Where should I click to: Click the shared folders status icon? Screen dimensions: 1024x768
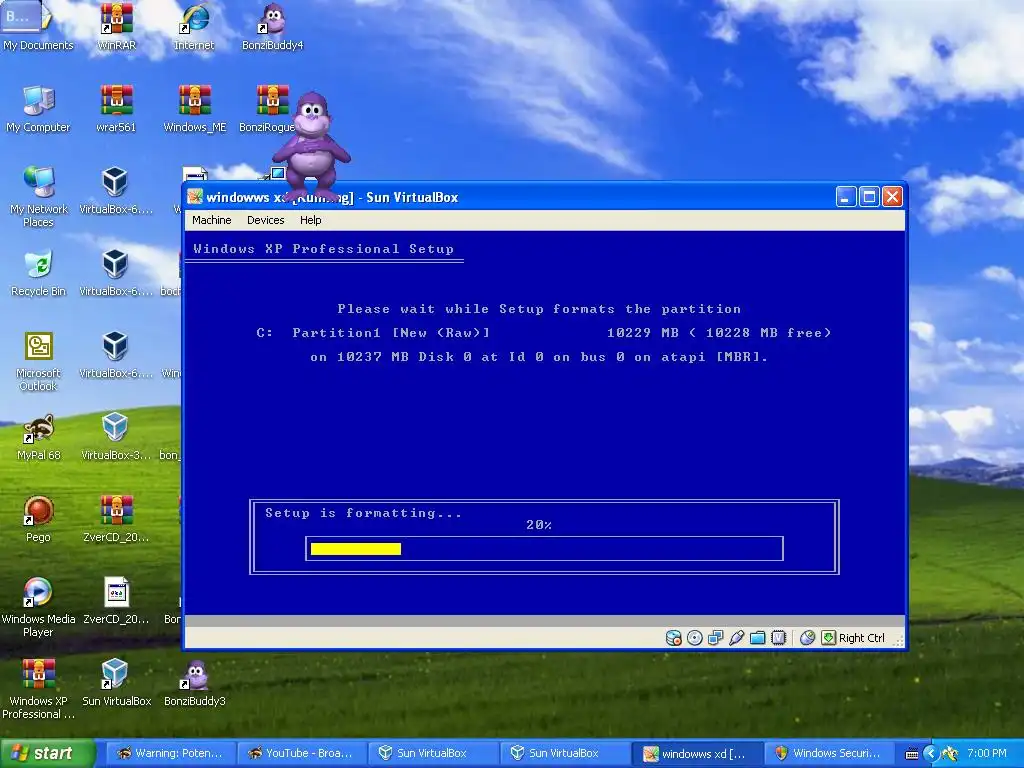point(758,637)
